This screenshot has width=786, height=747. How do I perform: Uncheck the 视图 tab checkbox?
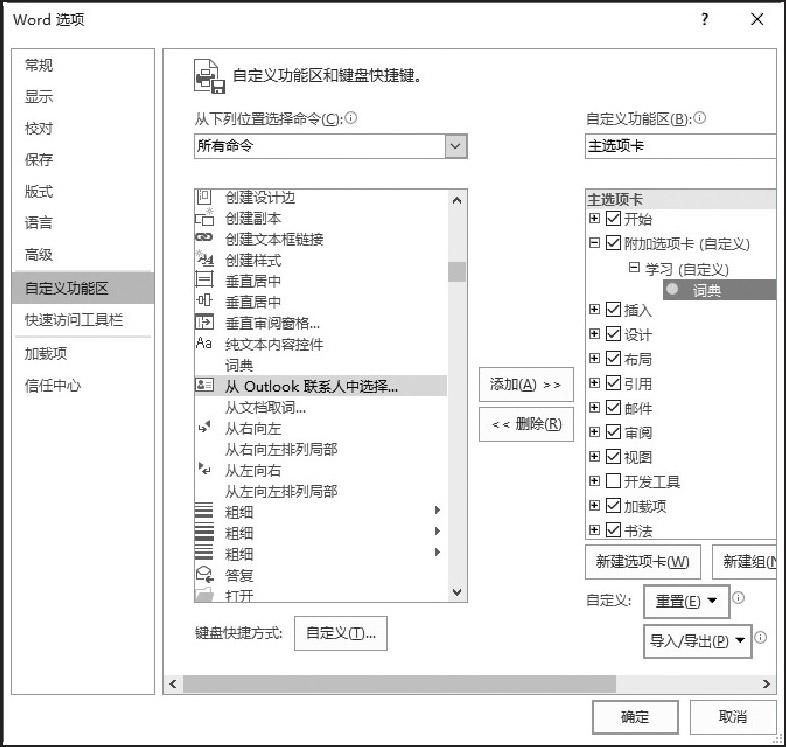[x=613, y=456]
